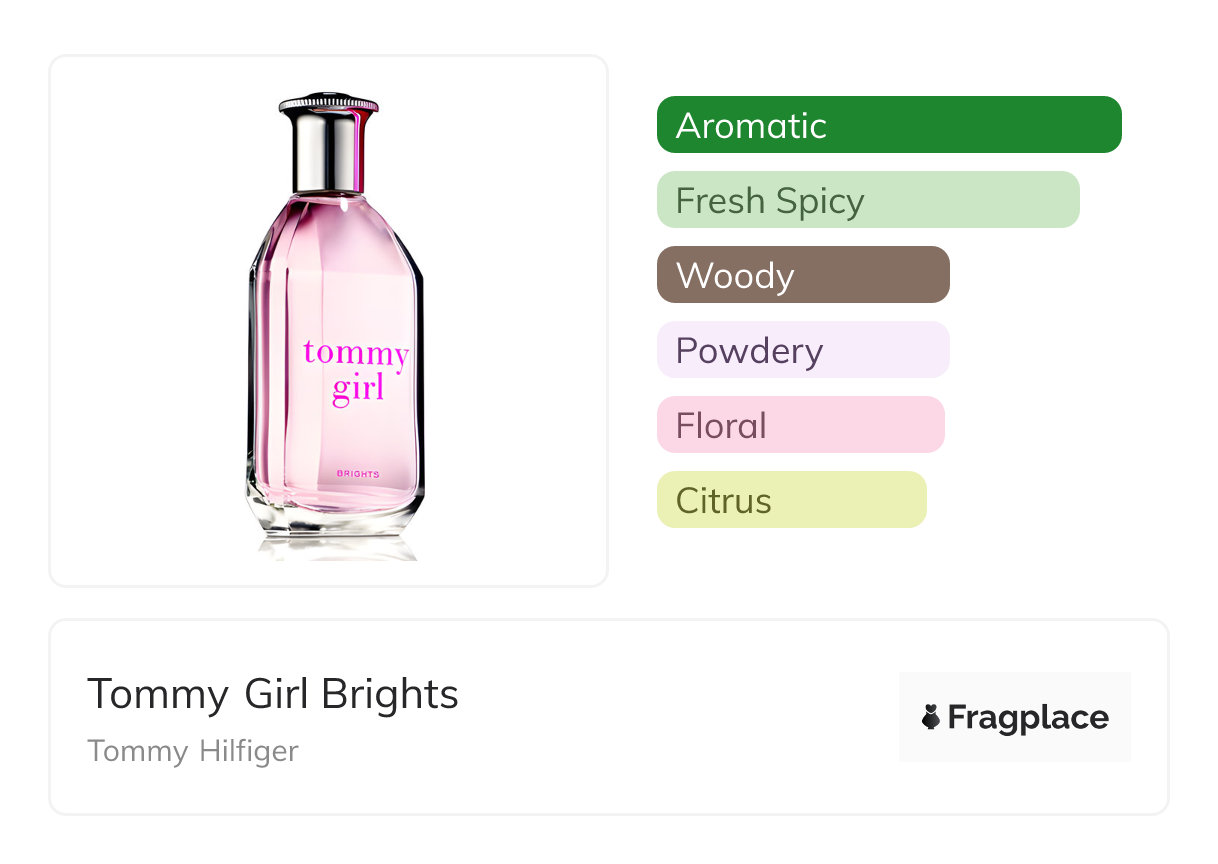The image size is (1218, 864).
Task: Click the pink "tommy" word on the bottle
Action: [x=355, y=353]
